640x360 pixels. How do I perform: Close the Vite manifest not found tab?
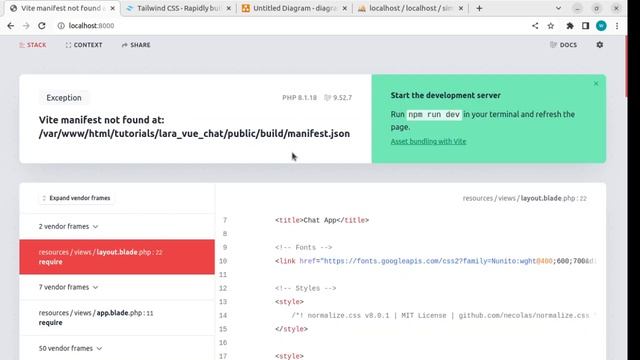tap(113, 8)
